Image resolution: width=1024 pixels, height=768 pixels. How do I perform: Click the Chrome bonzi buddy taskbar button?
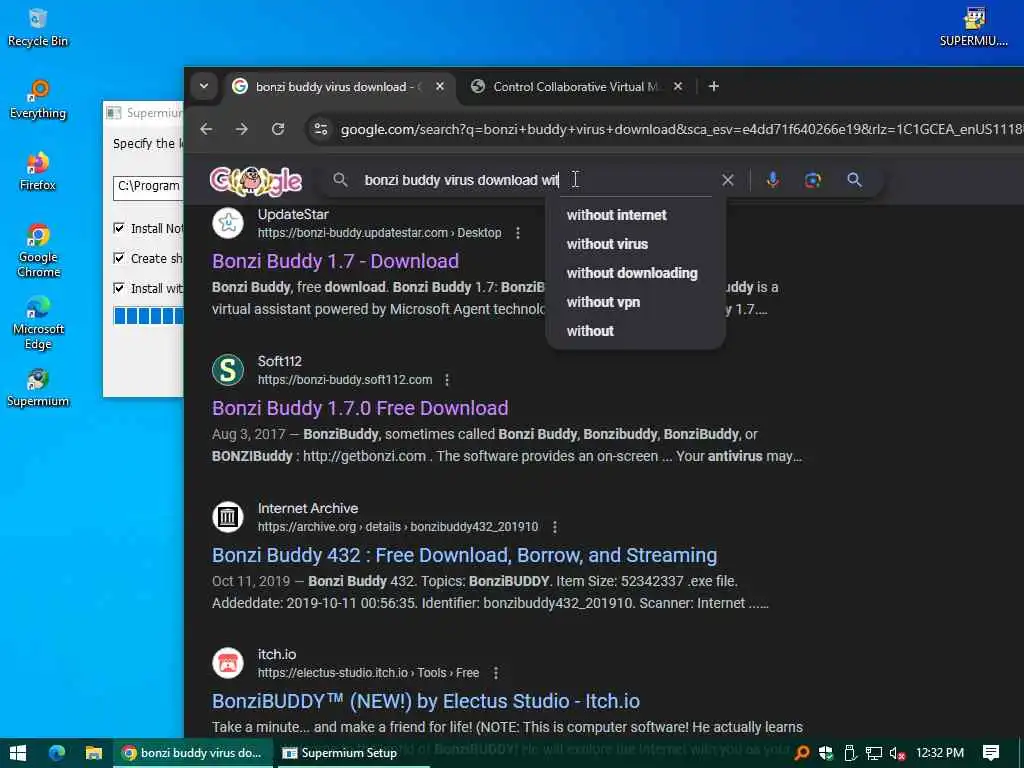(192, 753)
